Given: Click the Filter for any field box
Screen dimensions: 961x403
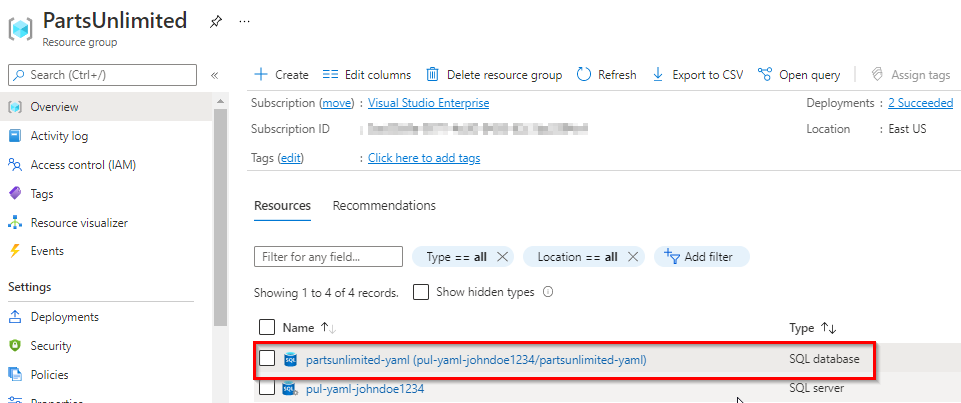Looking at the screenshot, I should (328, 257).
